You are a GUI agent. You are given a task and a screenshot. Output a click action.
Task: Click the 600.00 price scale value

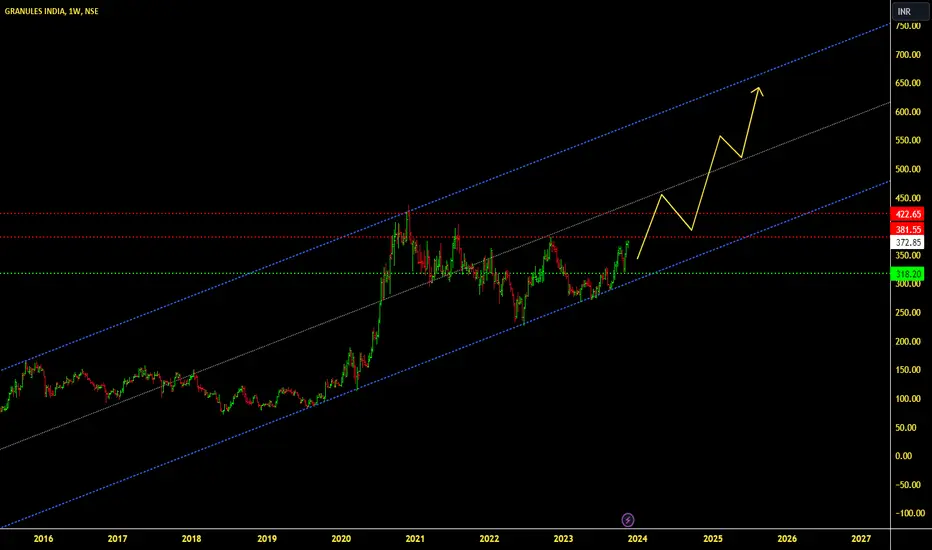pos(908,112)
